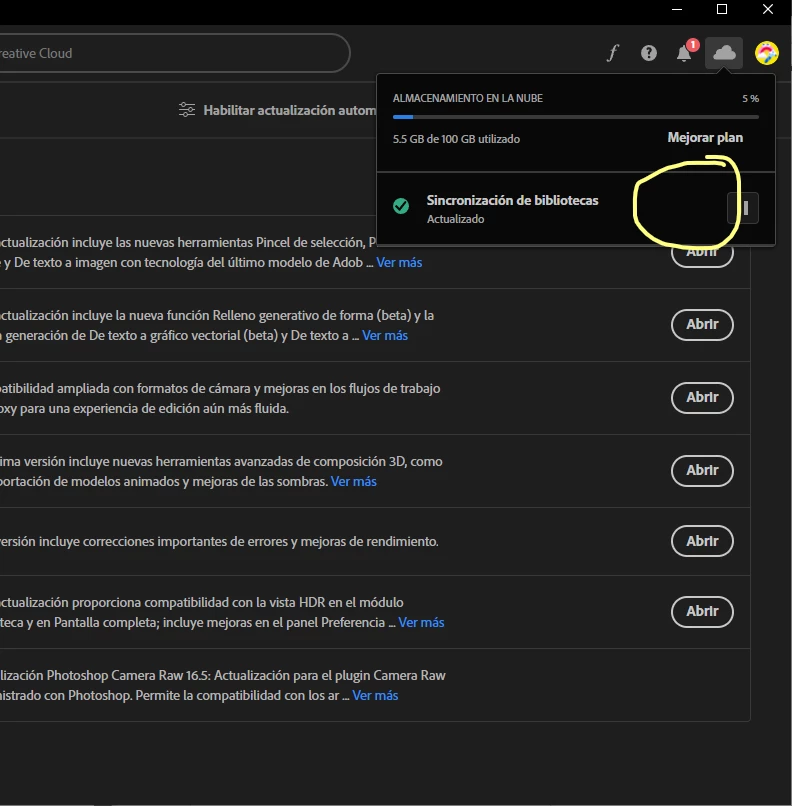Click Ver más for vista HDR update
Screen dimensions: 792x806
421,622
